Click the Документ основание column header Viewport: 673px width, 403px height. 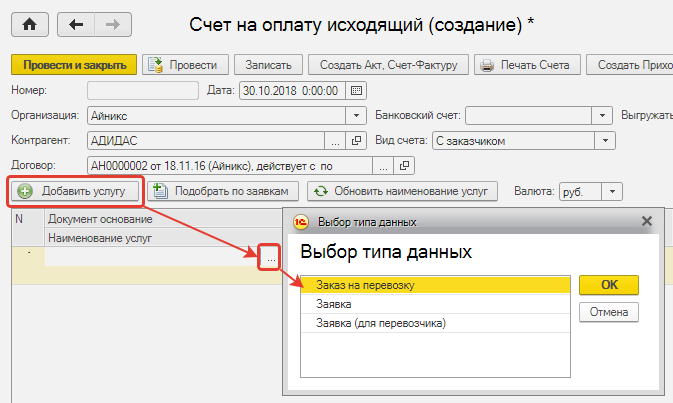tap(163, 219)
